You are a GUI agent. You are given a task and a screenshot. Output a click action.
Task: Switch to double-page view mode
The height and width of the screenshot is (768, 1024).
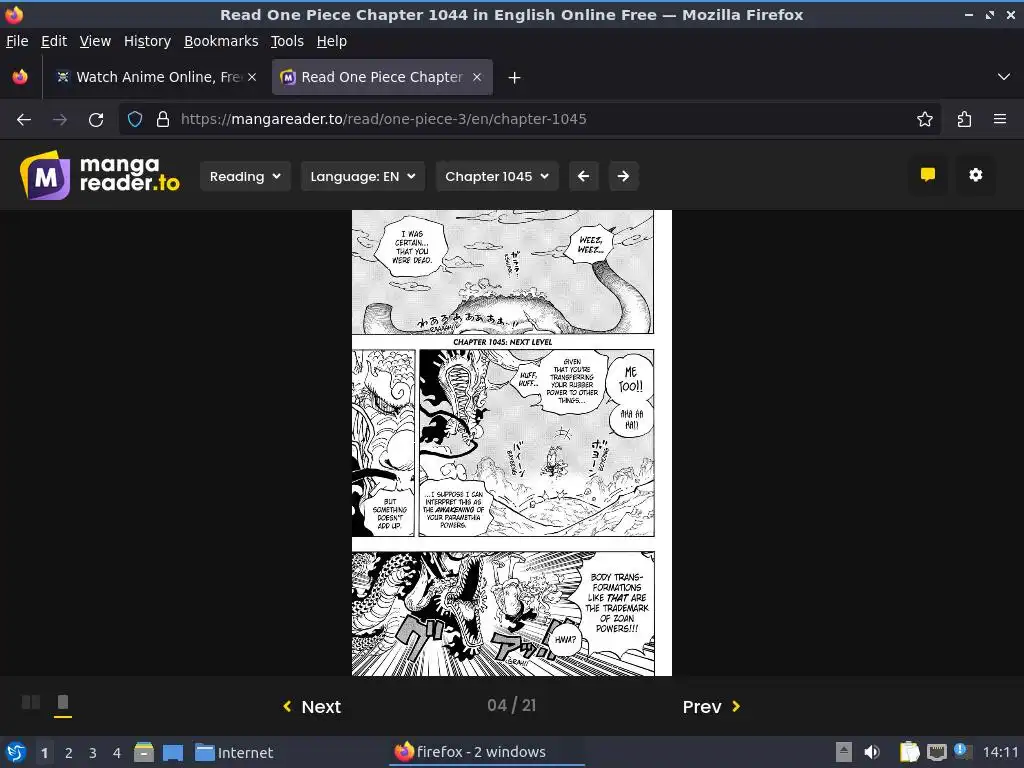(x=31, y=702)
